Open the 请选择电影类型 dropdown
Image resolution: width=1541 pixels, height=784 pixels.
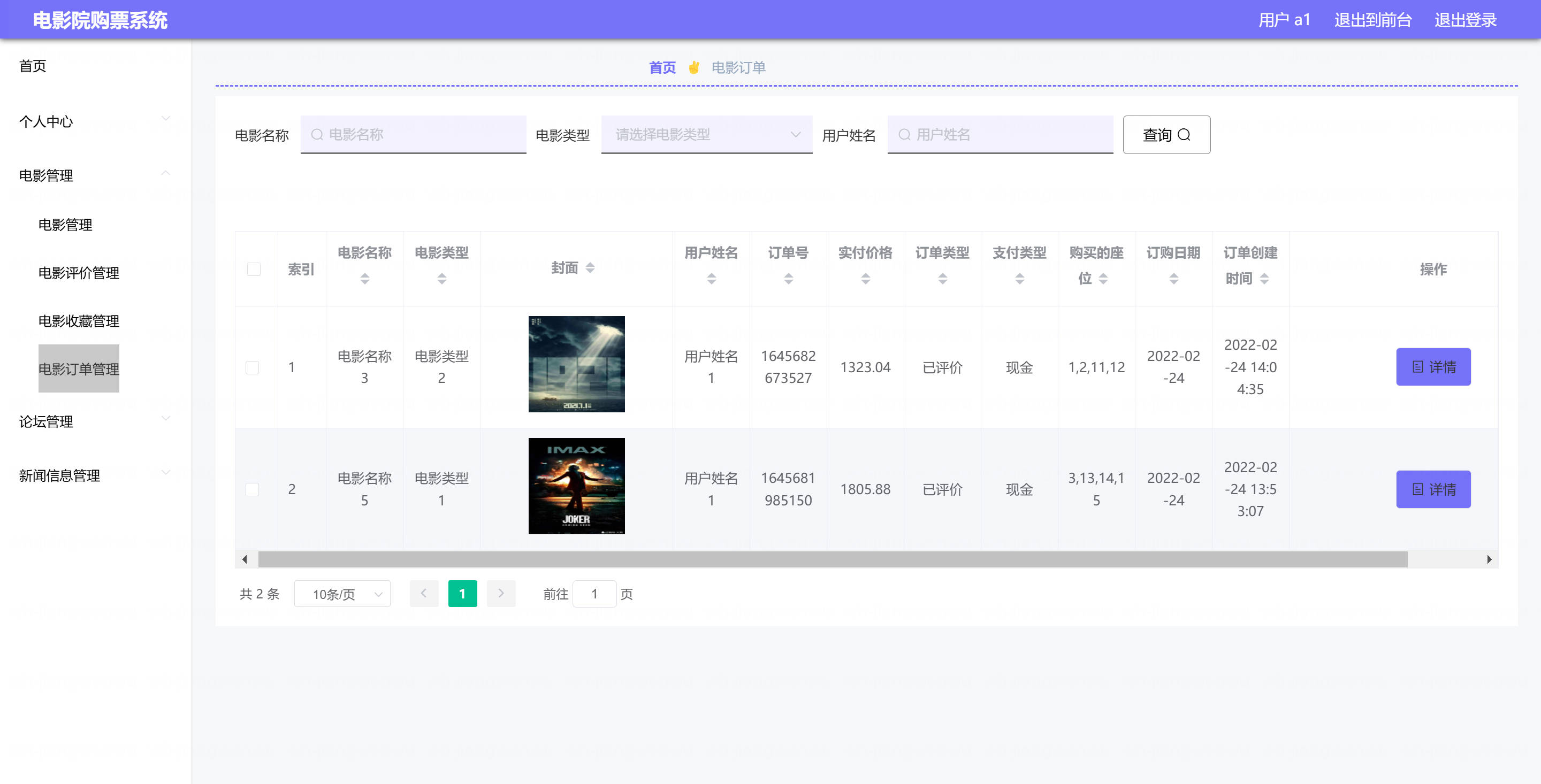coord(706,135)
